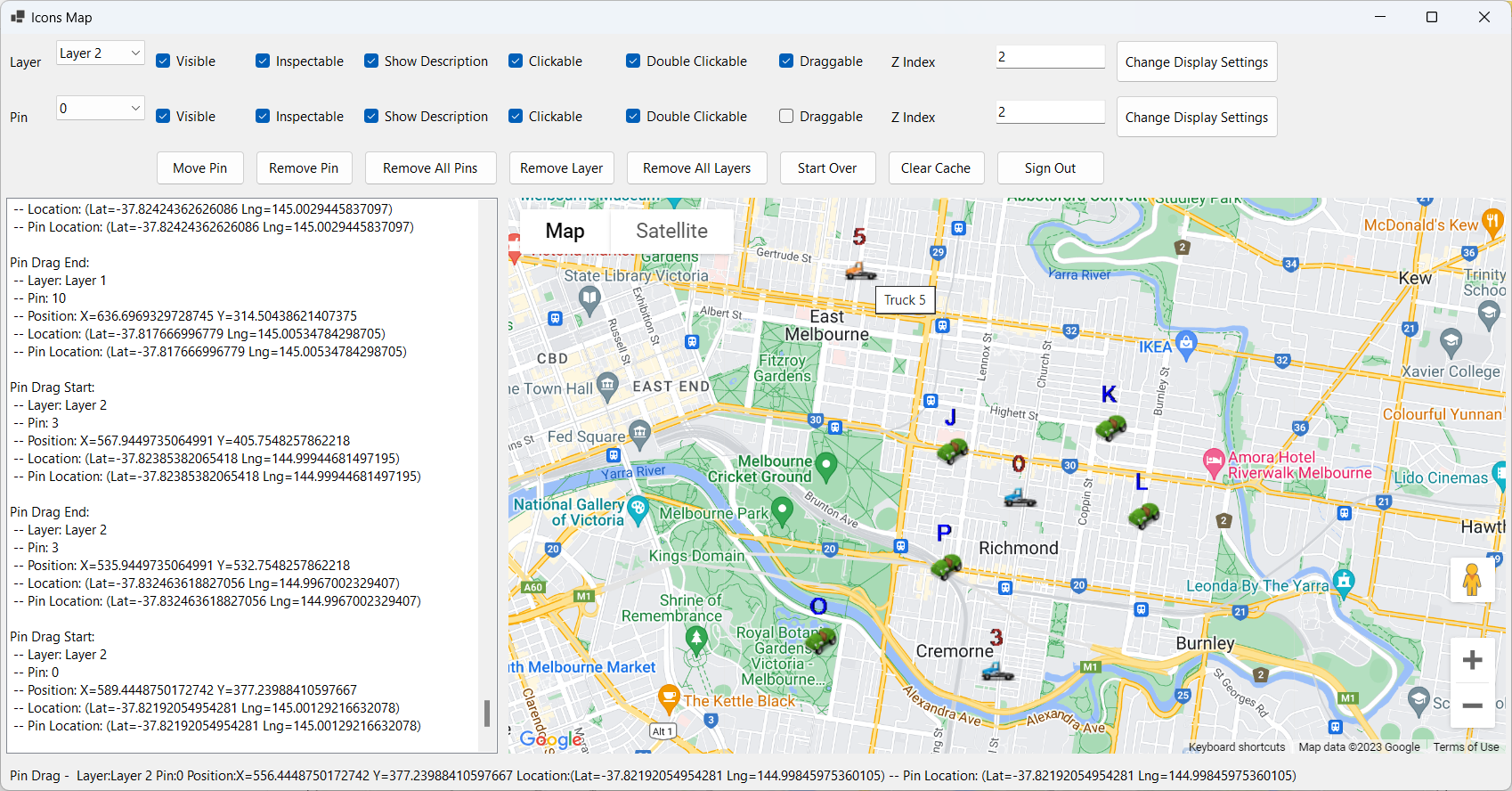Enable the Pin row Draggable checkbox
The height and width of the screenshot is (791, 1512).
point(786,116)
